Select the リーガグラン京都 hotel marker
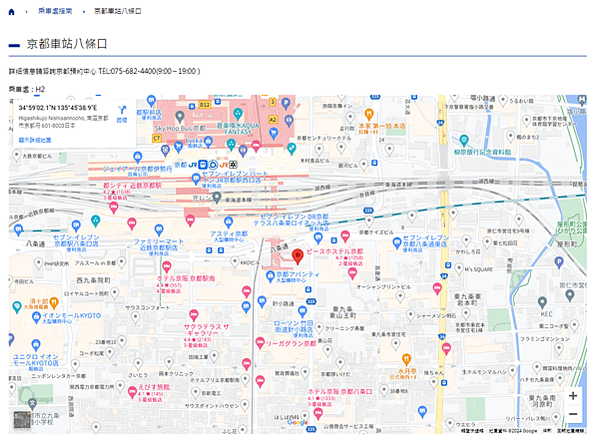This screenshot has height=444, width=599. coord(260,343)
